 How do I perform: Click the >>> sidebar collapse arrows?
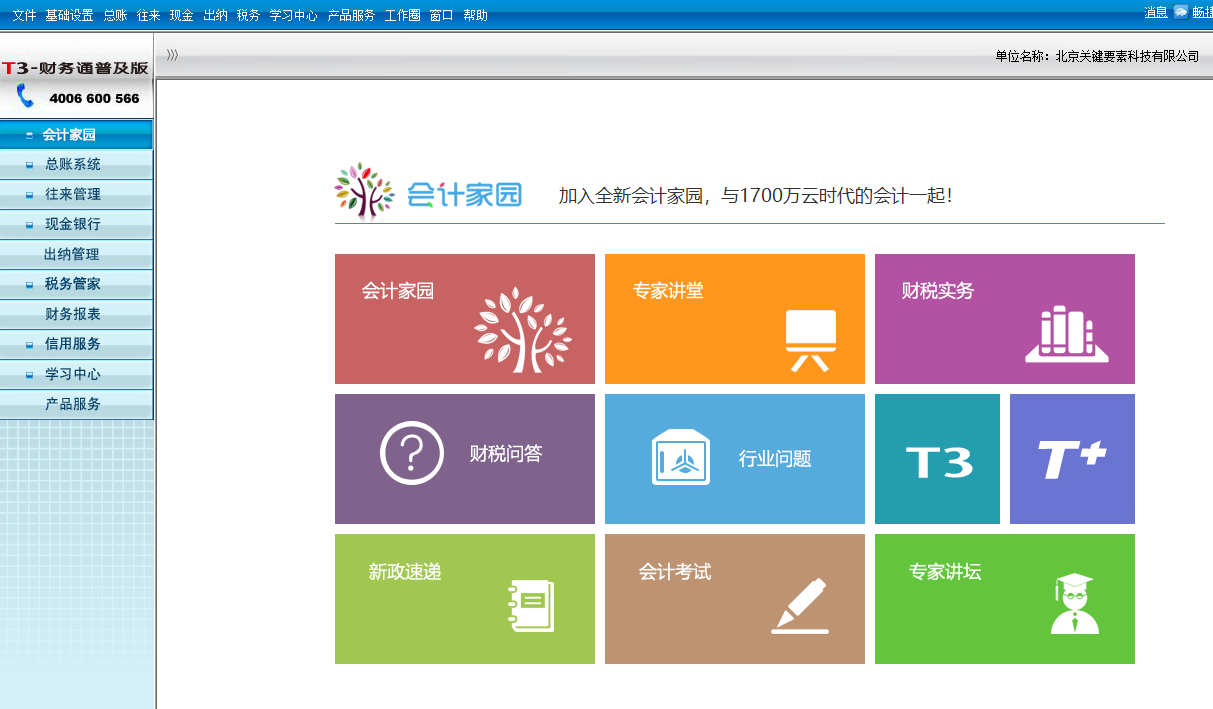172,55
